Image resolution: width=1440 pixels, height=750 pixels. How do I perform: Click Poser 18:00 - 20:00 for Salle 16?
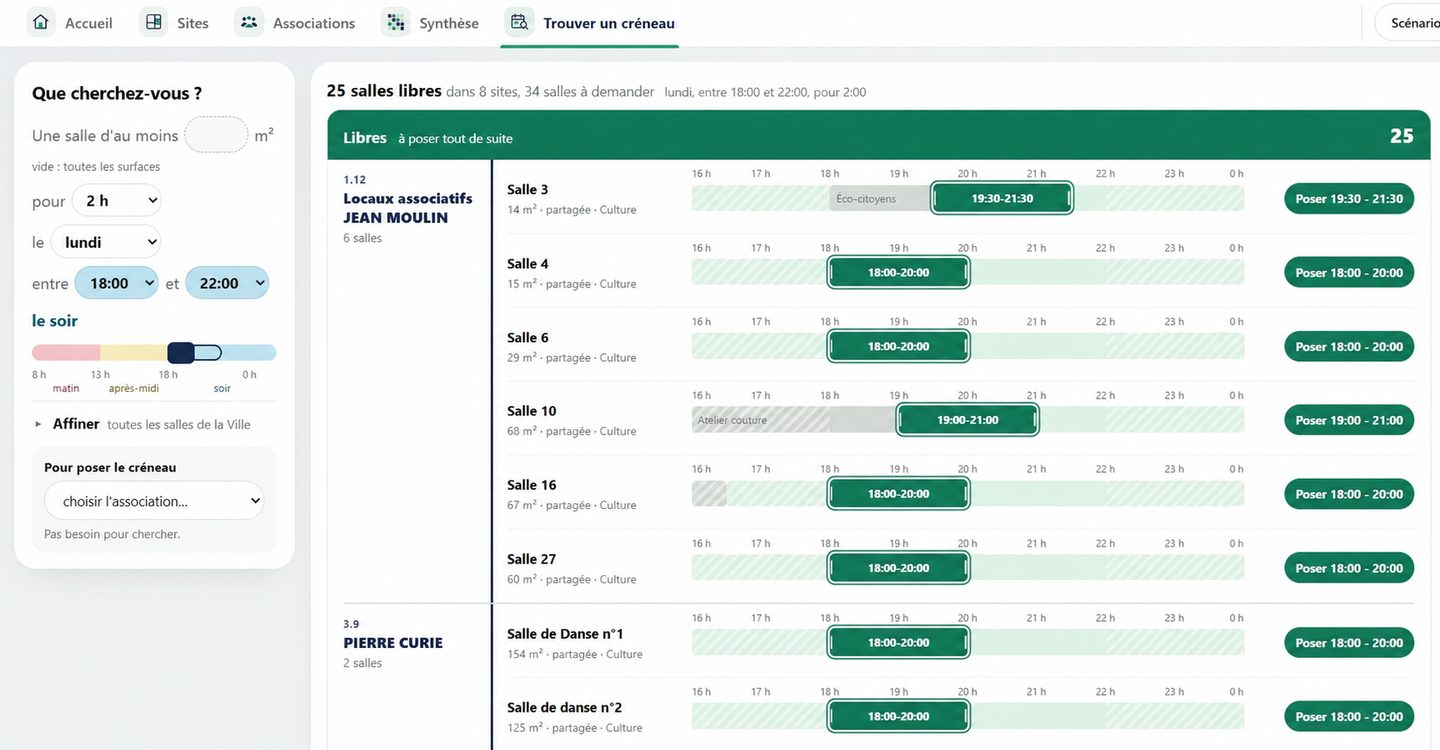[x=1349, y=494]
